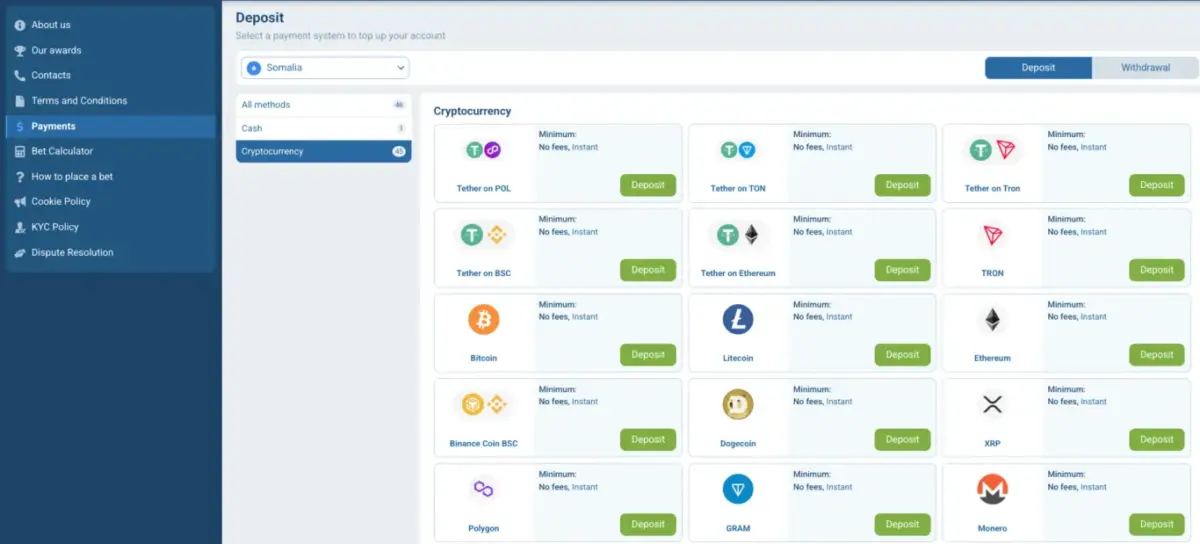Click the XRP logo icon
This screenshot has height=544, width=1200.
[992, 405]
